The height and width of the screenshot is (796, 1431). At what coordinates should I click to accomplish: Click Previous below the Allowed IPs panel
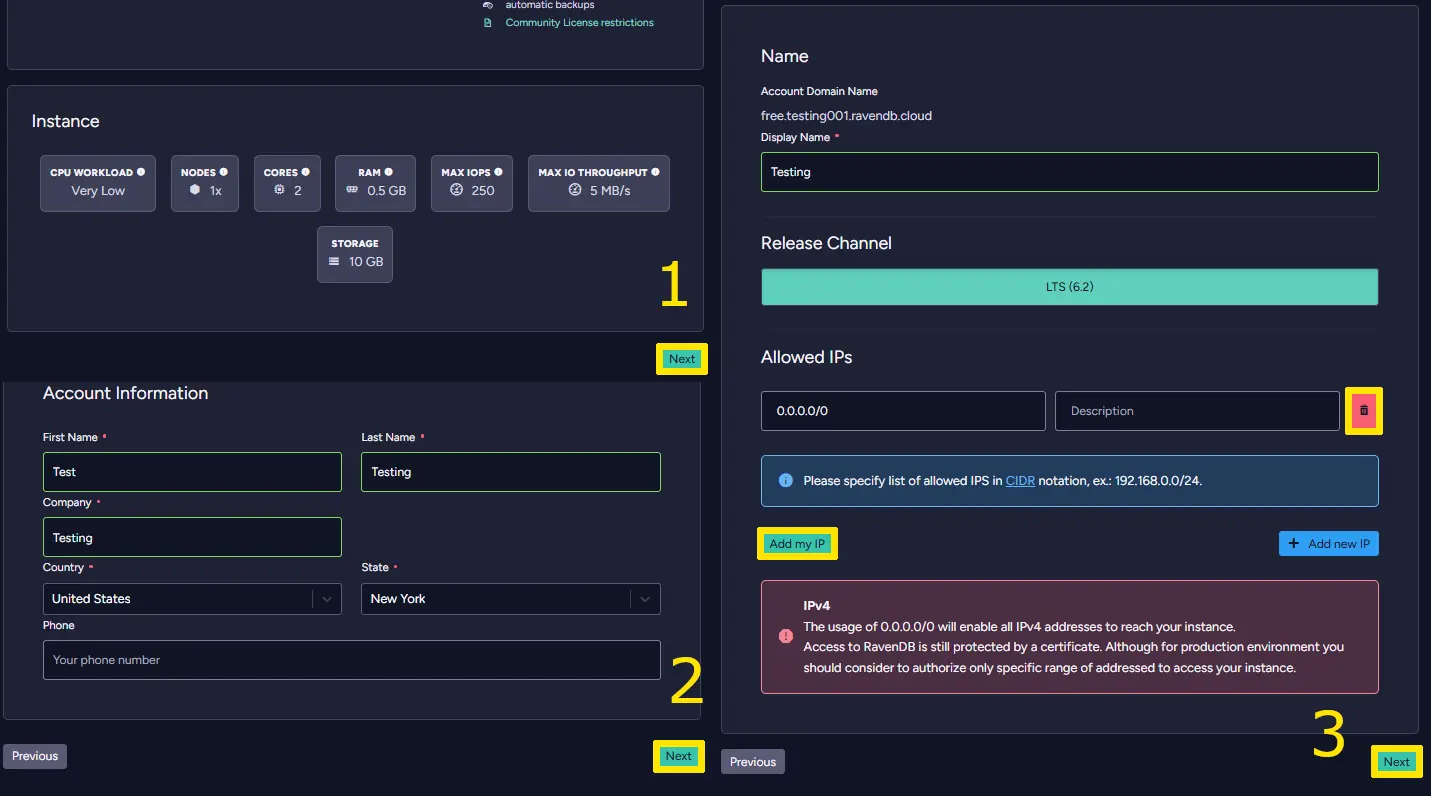[x=753, y=762]
